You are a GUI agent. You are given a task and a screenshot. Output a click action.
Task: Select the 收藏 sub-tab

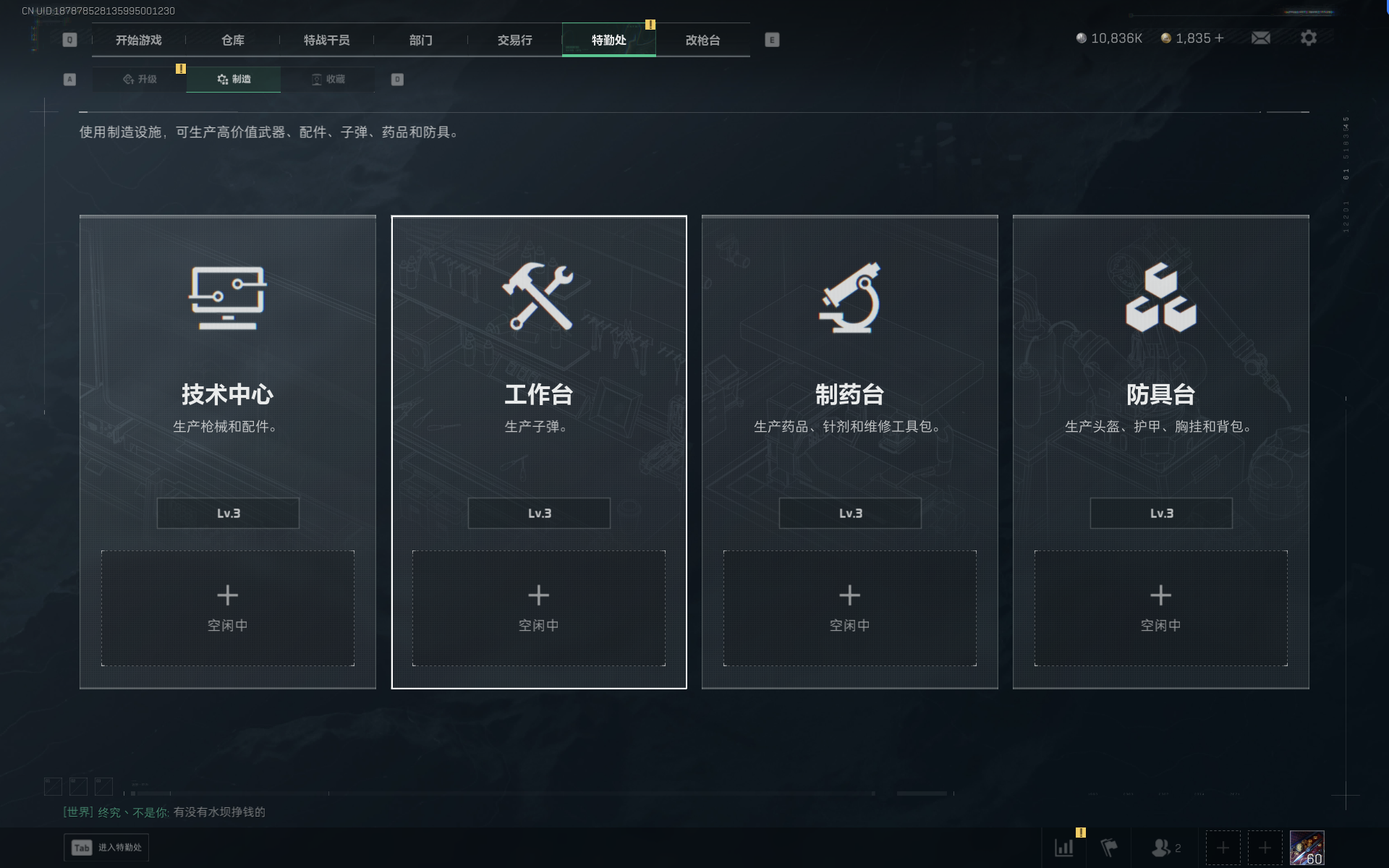click(x=328, y=79)
